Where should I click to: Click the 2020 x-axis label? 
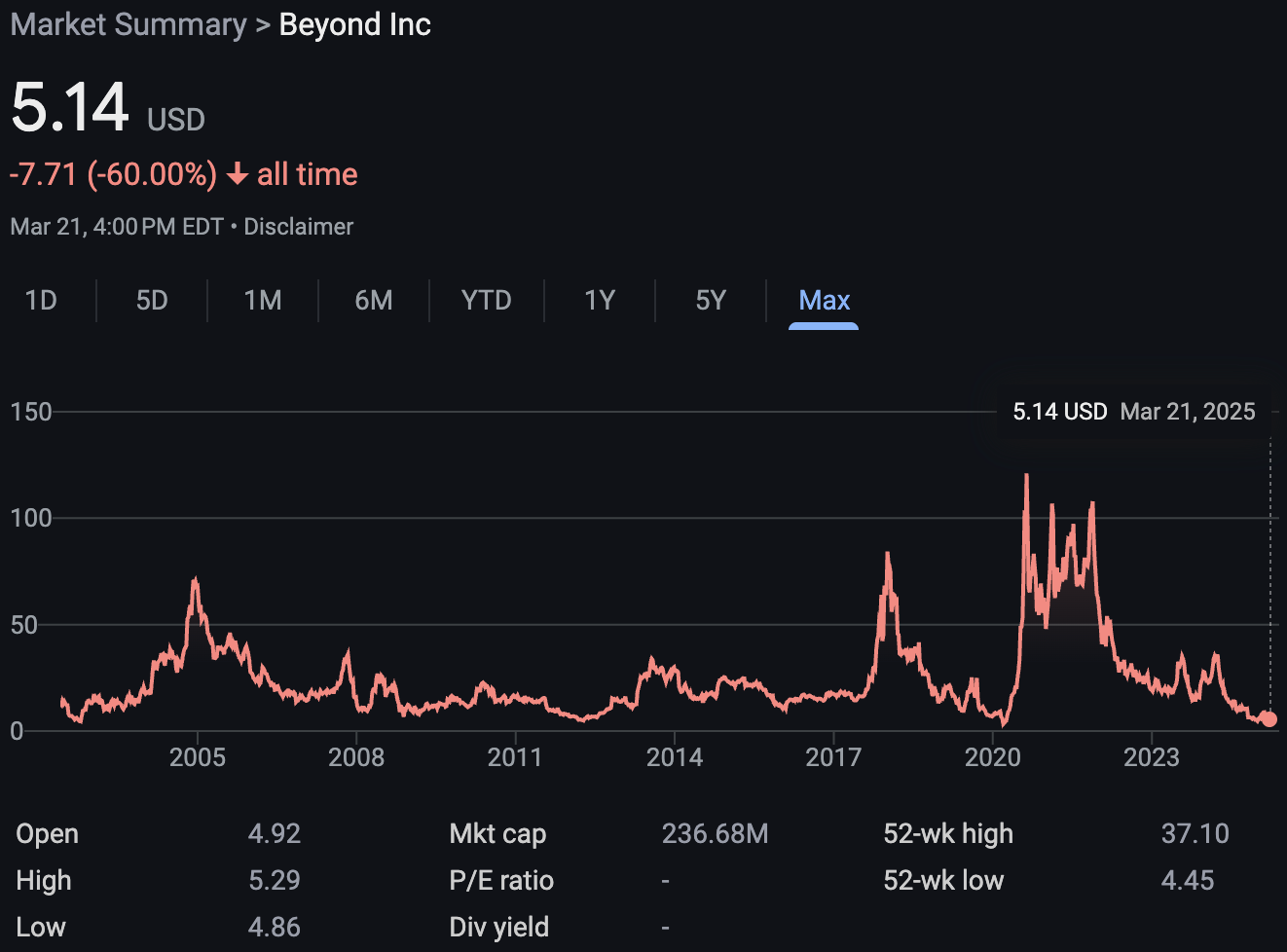tap(992, 757)
